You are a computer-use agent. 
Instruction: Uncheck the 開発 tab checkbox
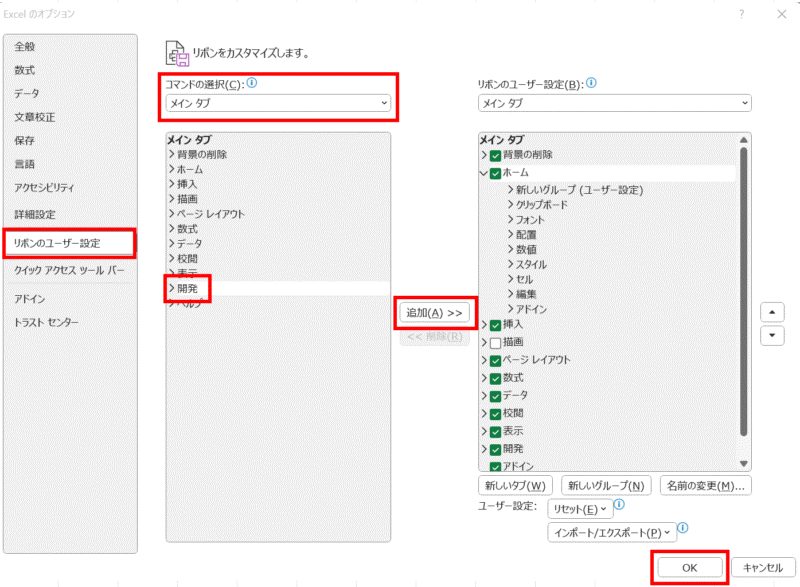point(495,450)
